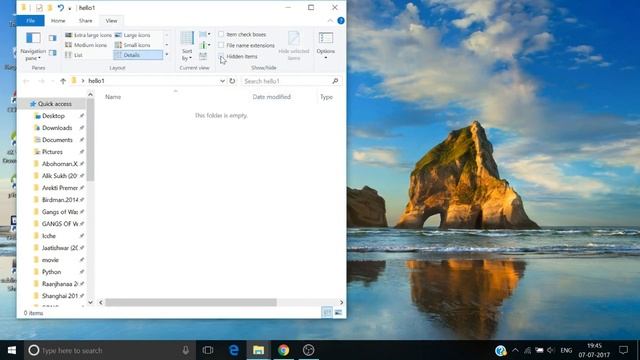Open the Navigation pane menu
Viewport: 640px width, 360px height.
33,46
